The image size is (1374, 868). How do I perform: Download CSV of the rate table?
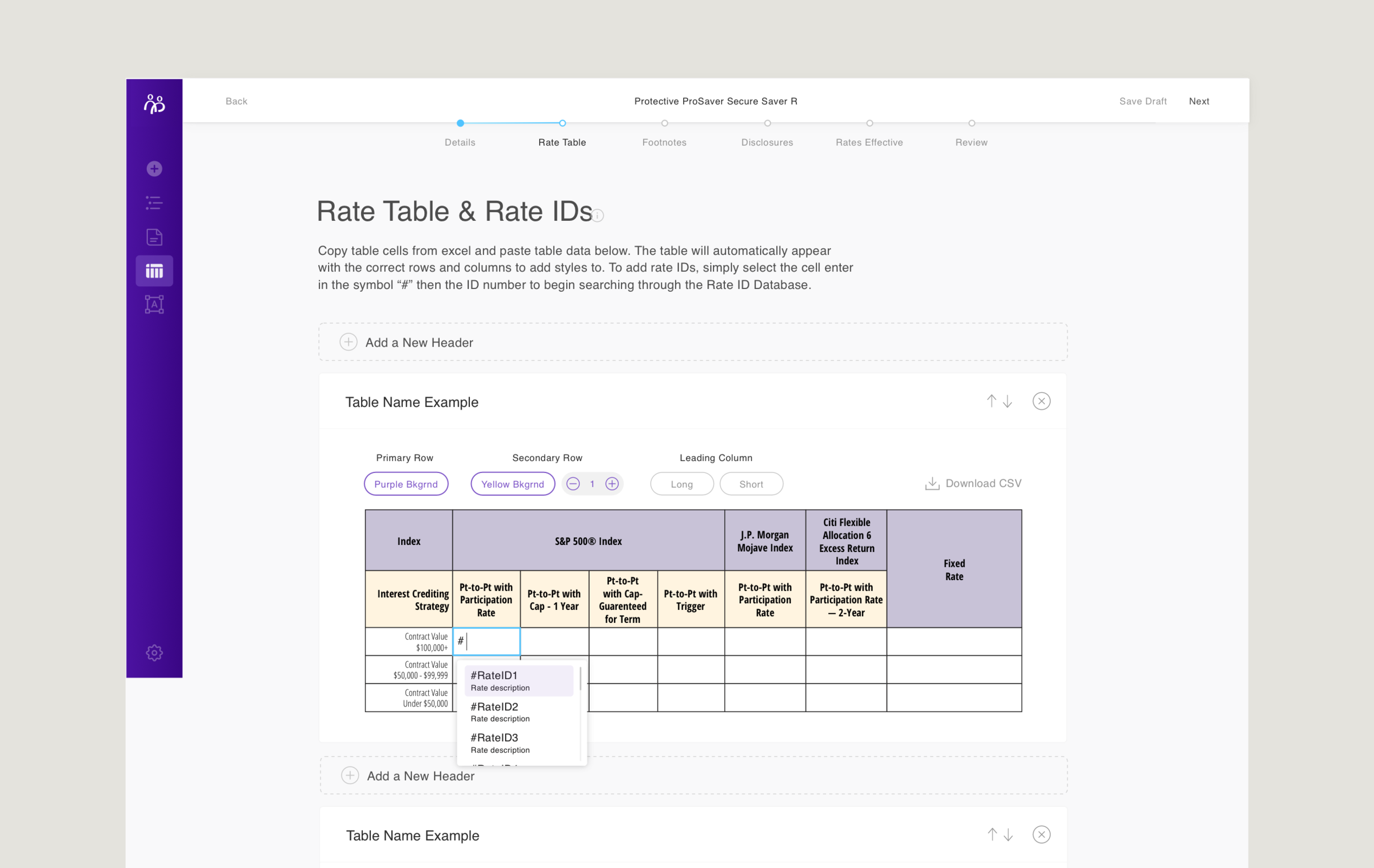click(x=973, y=483)
